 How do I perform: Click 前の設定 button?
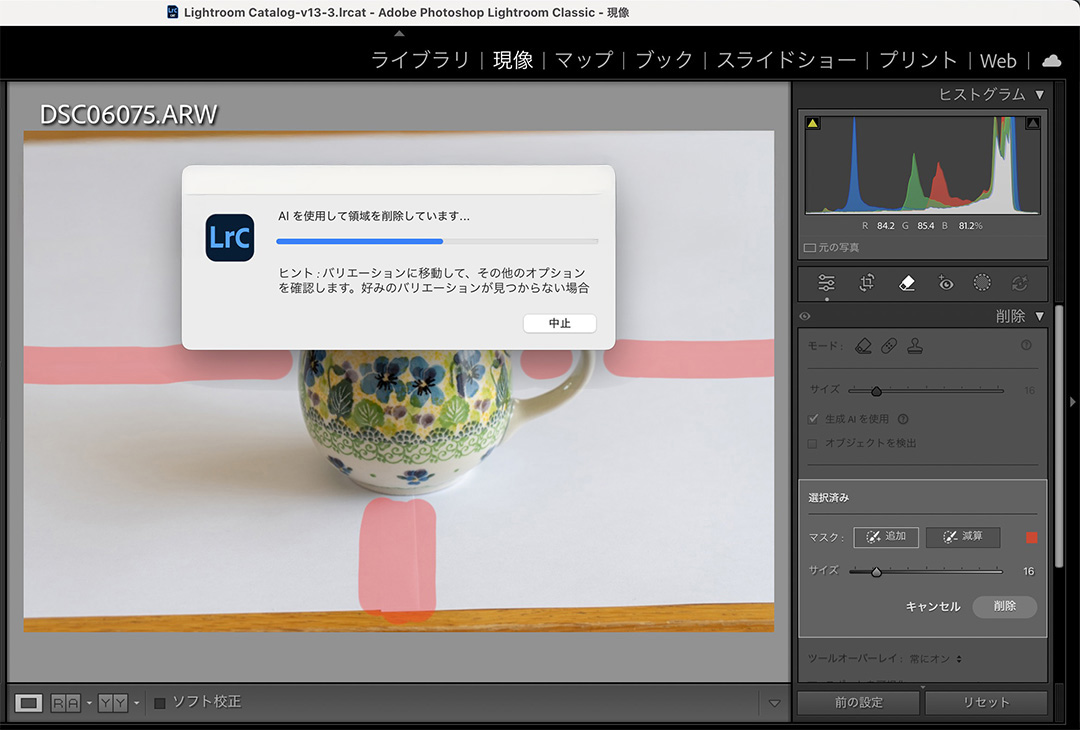pyautogui.click(x=858, y=702)
